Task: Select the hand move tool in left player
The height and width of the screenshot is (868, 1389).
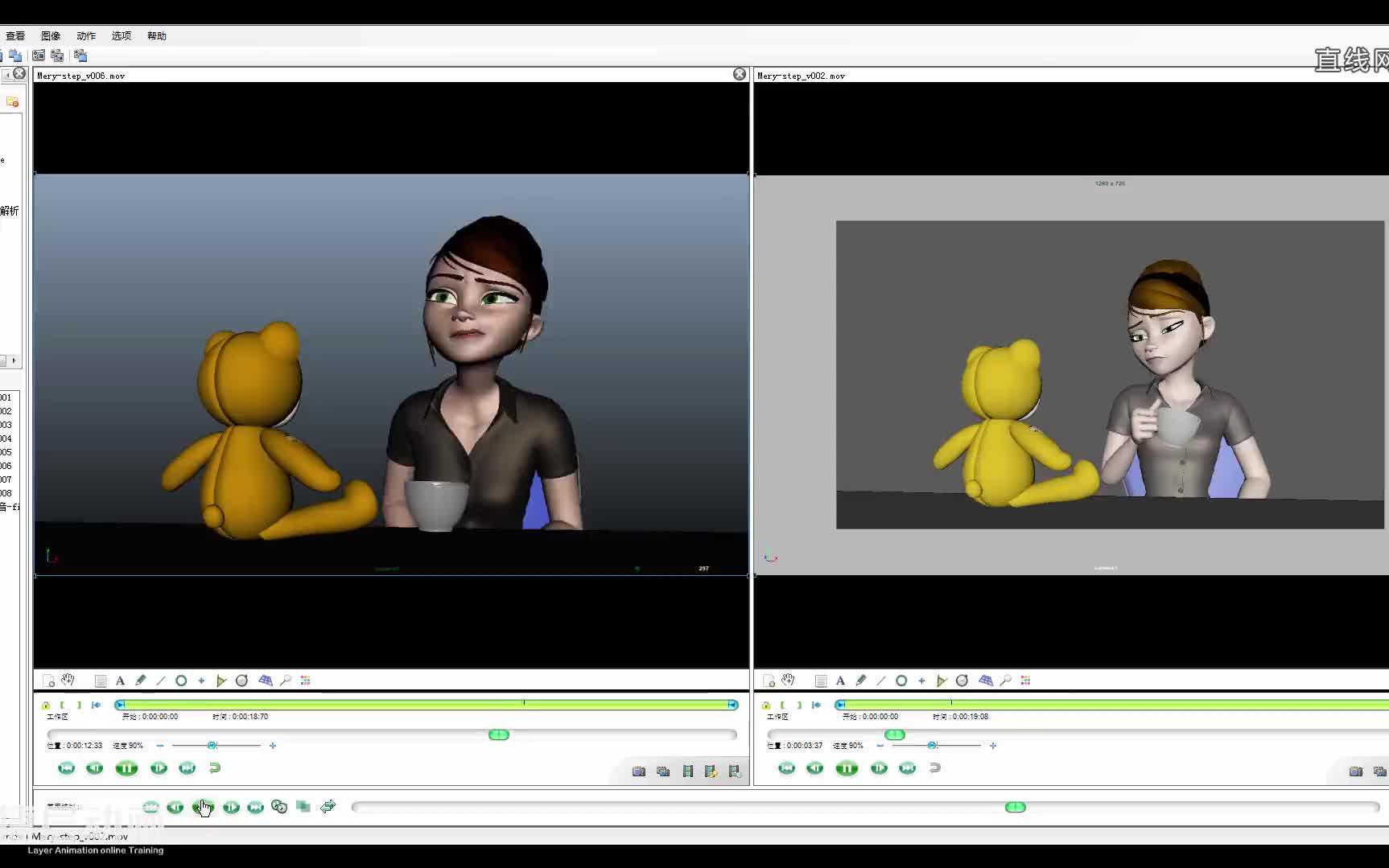Action: pyautogui.click(x=68, y=681)
